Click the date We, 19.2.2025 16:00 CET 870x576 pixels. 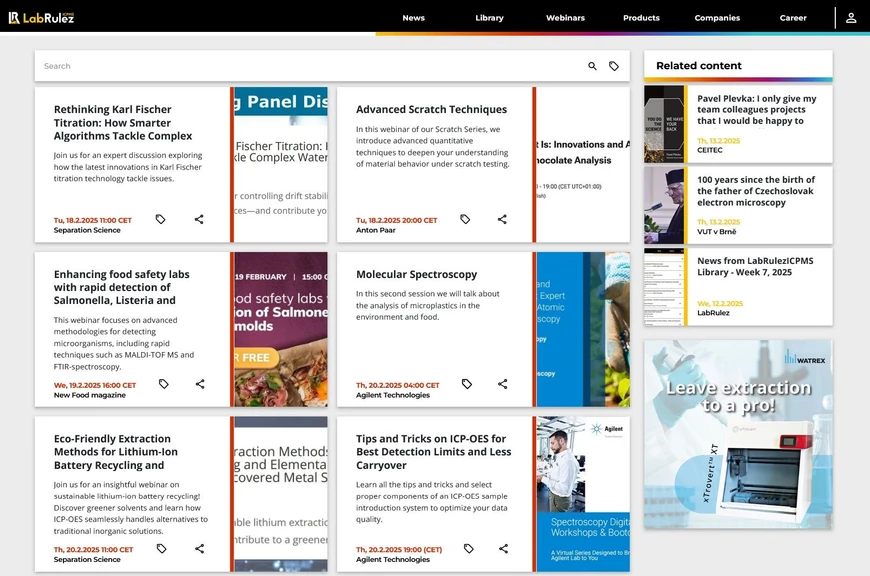click(x=95, y=385)
